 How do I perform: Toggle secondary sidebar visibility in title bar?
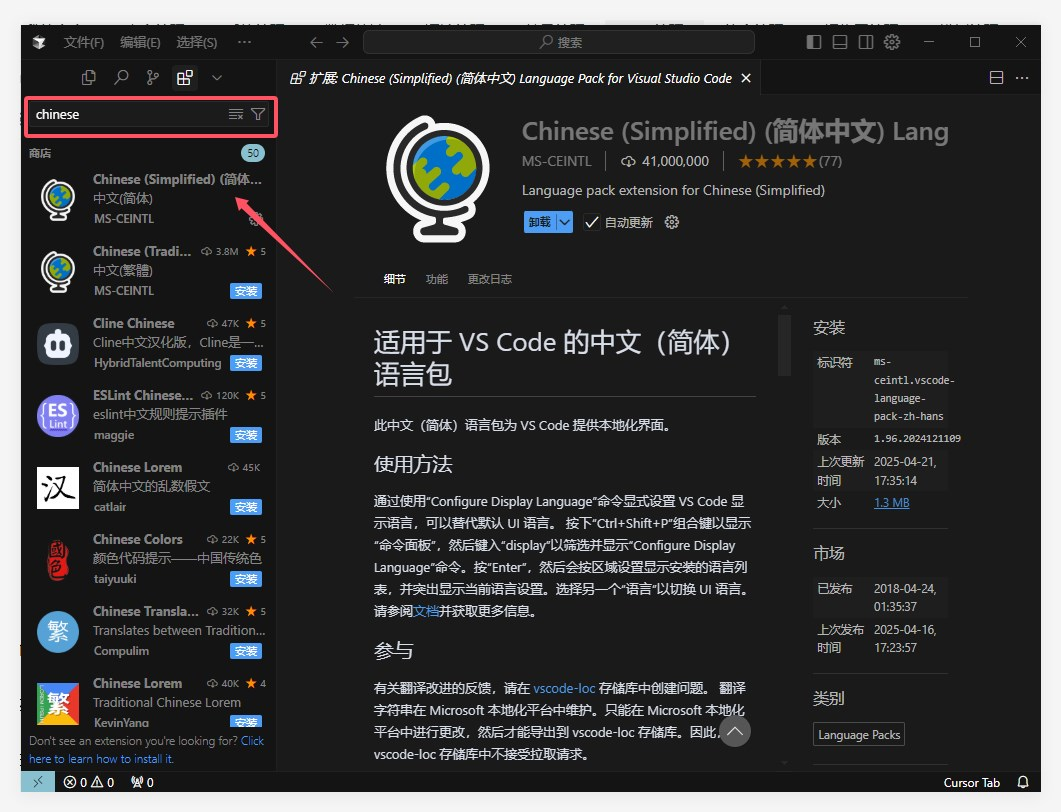coord(866,42)
